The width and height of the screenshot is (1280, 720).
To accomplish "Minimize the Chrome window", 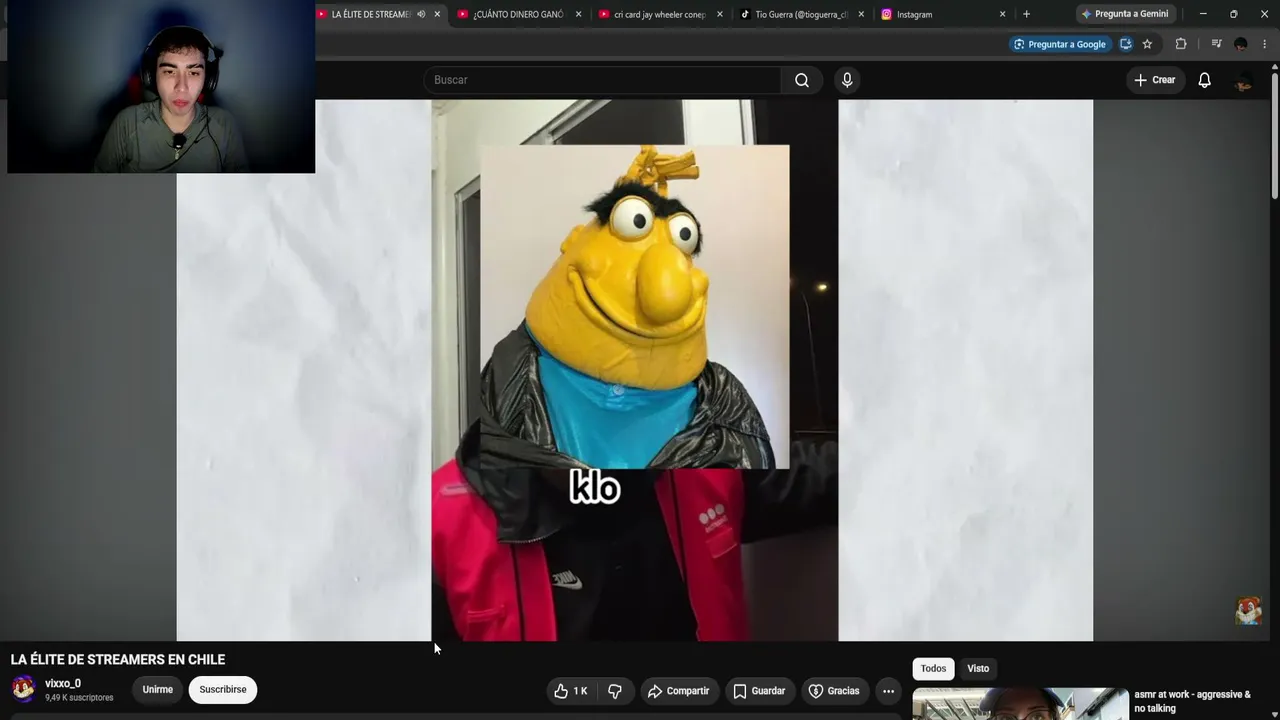I will point(1203,14).
